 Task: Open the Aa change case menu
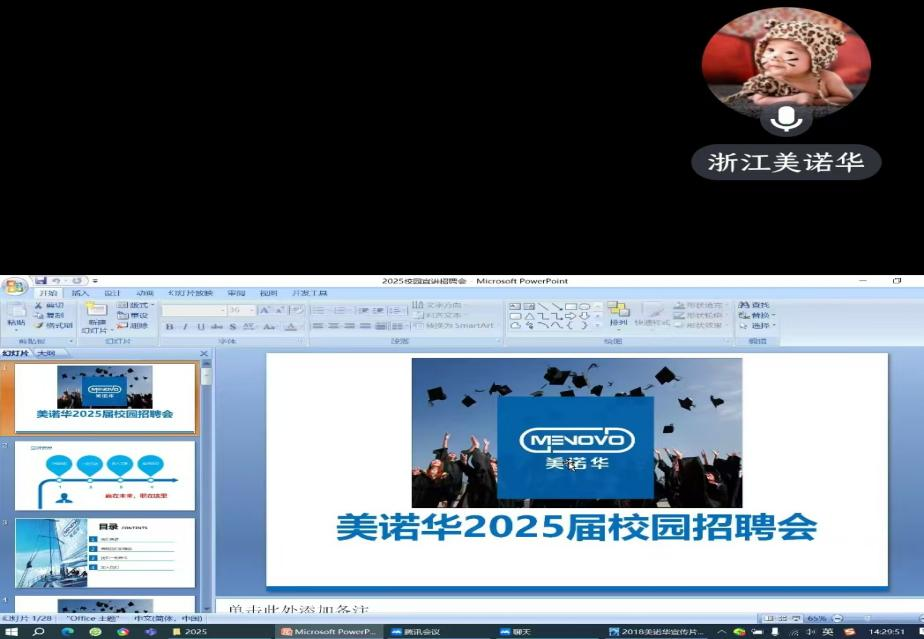pos(269,327)
